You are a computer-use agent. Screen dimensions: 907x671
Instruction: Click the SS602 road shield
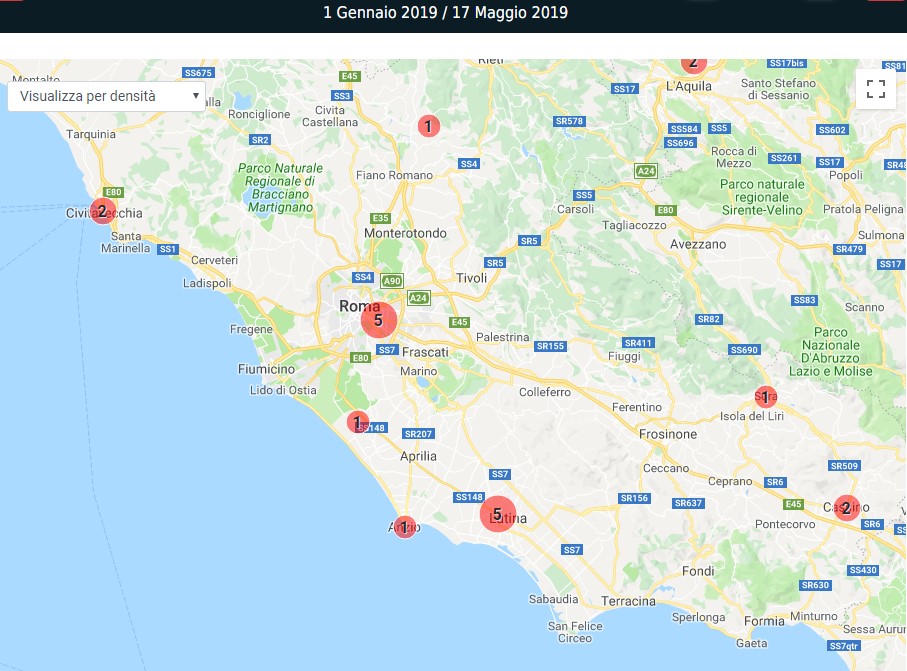pos(832,130)
